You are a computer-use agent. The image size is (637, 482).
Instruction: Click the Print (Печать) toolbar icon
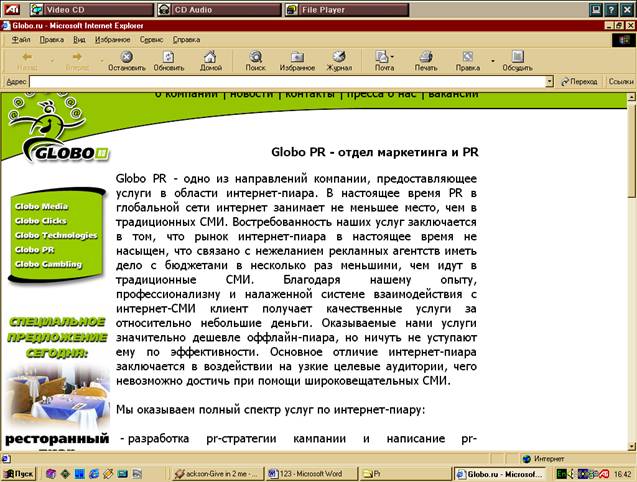(x=426, y=60)
